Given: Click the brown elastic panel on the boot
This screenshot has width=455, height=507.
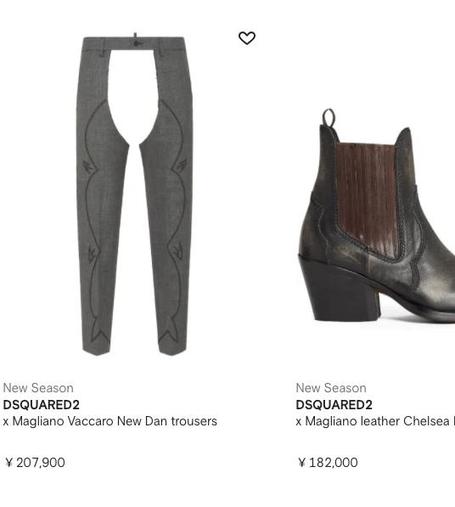Looking at the screenshot, I should (367, 198).
